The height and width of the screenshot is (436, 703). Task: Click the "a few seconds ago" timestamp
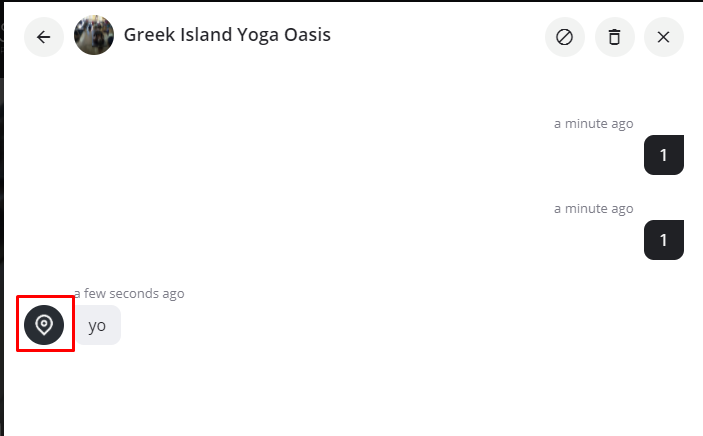(129, 294)
